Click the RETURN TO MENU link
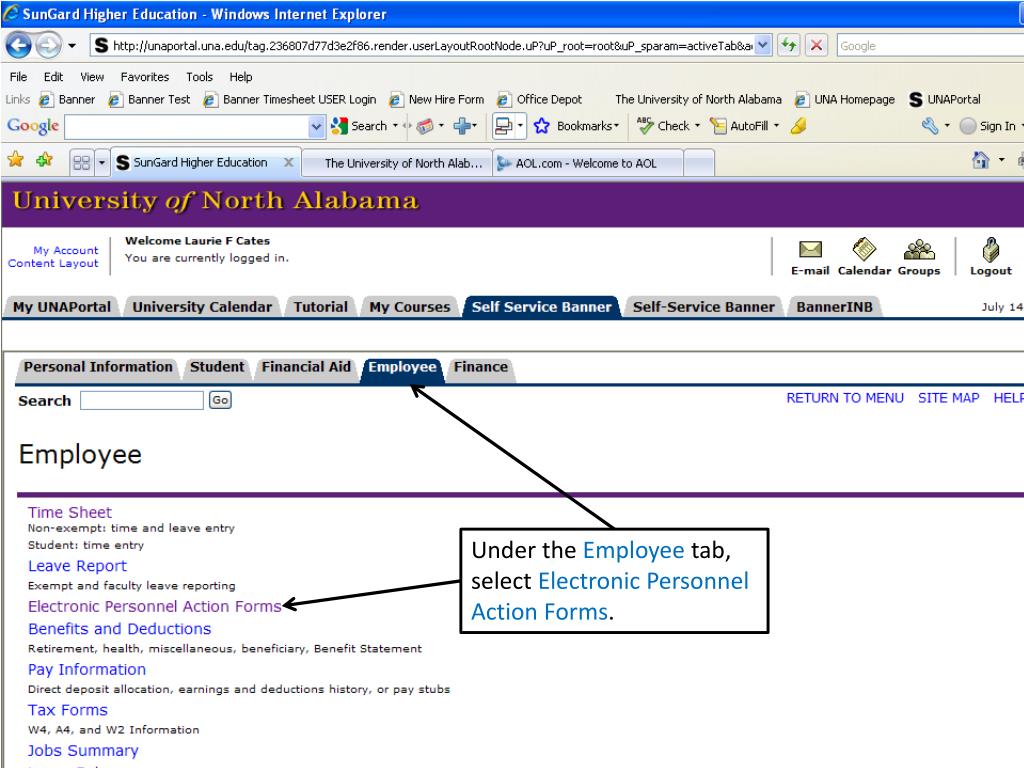This screenshot has width=1024, height=768. pyautogui.click(x=844, y=398)
